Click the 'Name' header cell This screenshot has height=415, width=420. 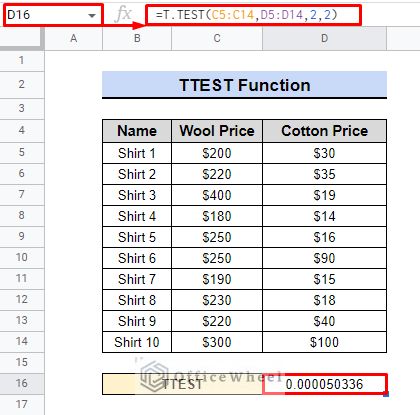click(x=137, y=131)
